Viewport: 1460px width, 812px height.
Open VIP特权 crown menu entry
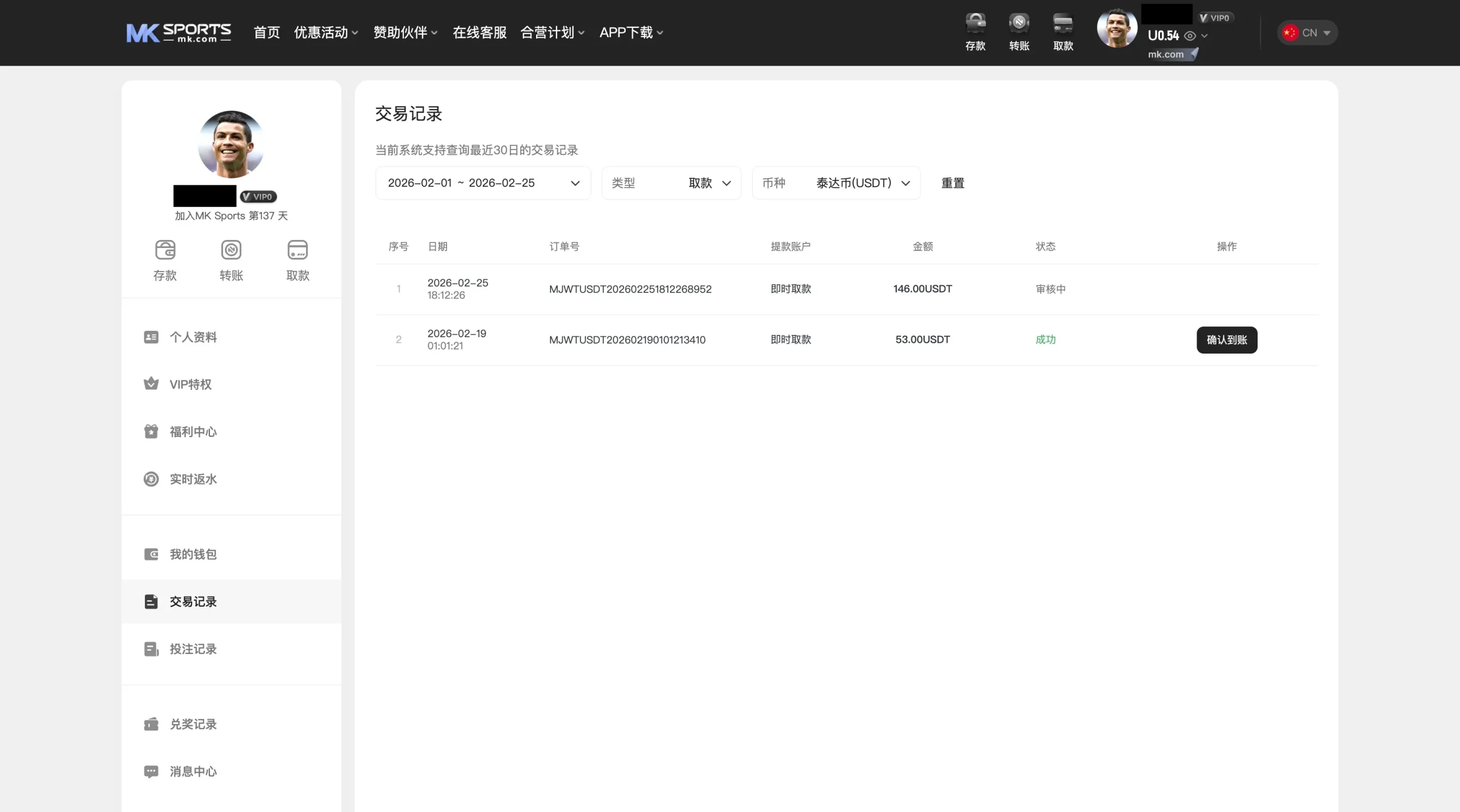click(190, 384)
